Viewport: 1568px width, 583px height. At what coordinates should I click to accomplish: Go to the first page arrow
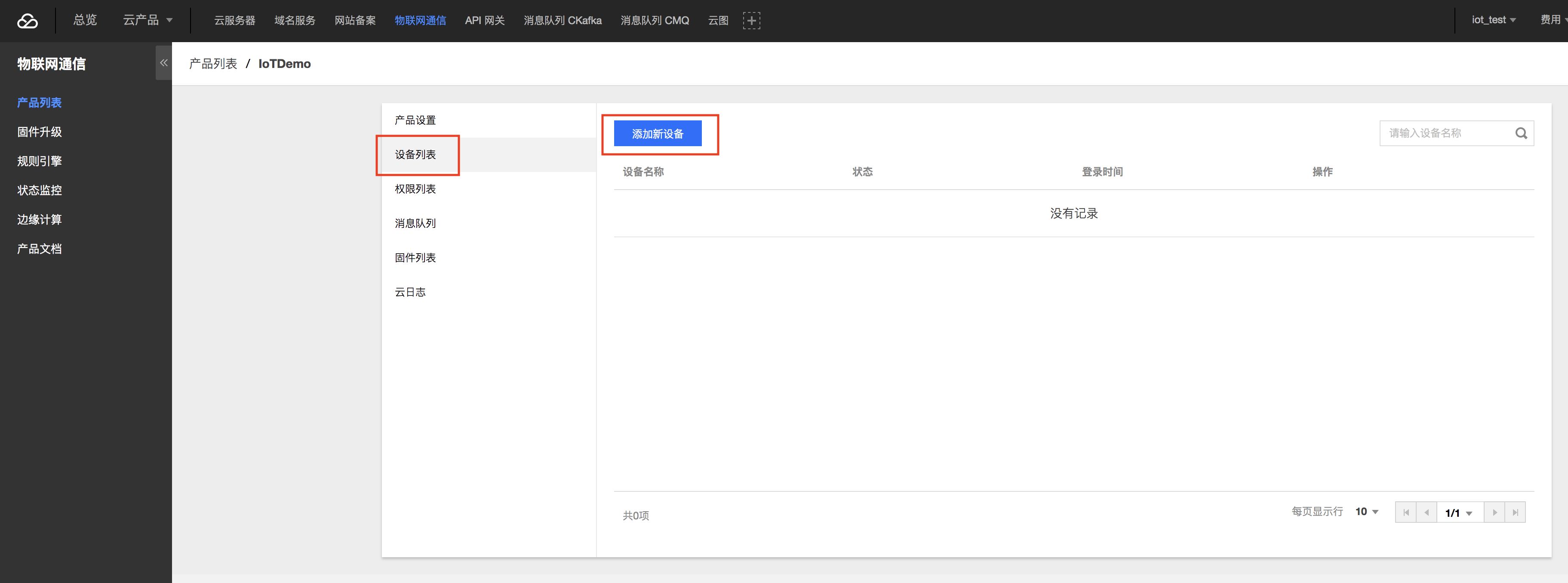1405,512
